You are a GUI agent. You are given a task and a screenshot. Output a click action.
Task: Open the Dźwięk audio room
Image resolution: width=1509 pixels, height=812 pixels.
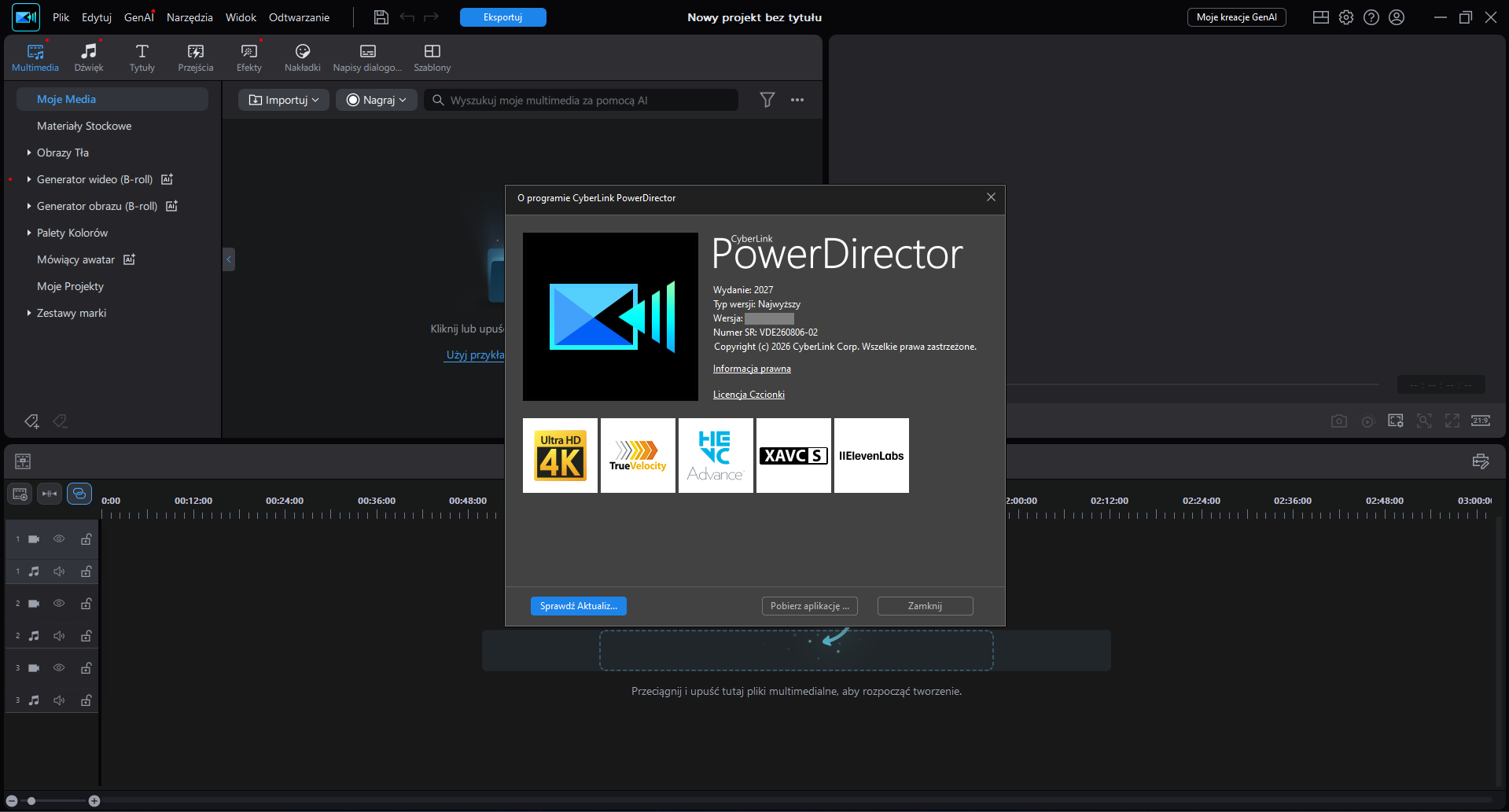(89, 57)
